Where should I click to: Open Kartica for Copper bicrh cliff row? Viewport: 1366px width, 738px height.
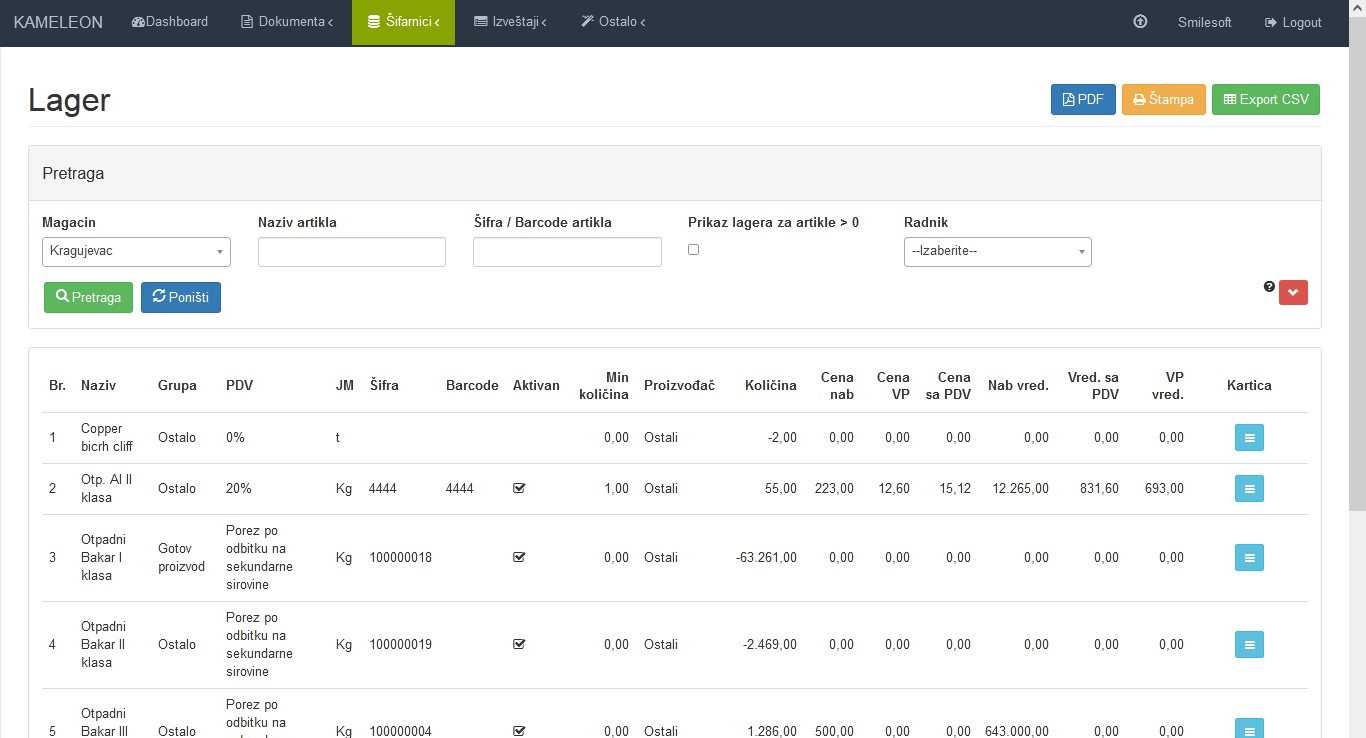click(1249, 438)
